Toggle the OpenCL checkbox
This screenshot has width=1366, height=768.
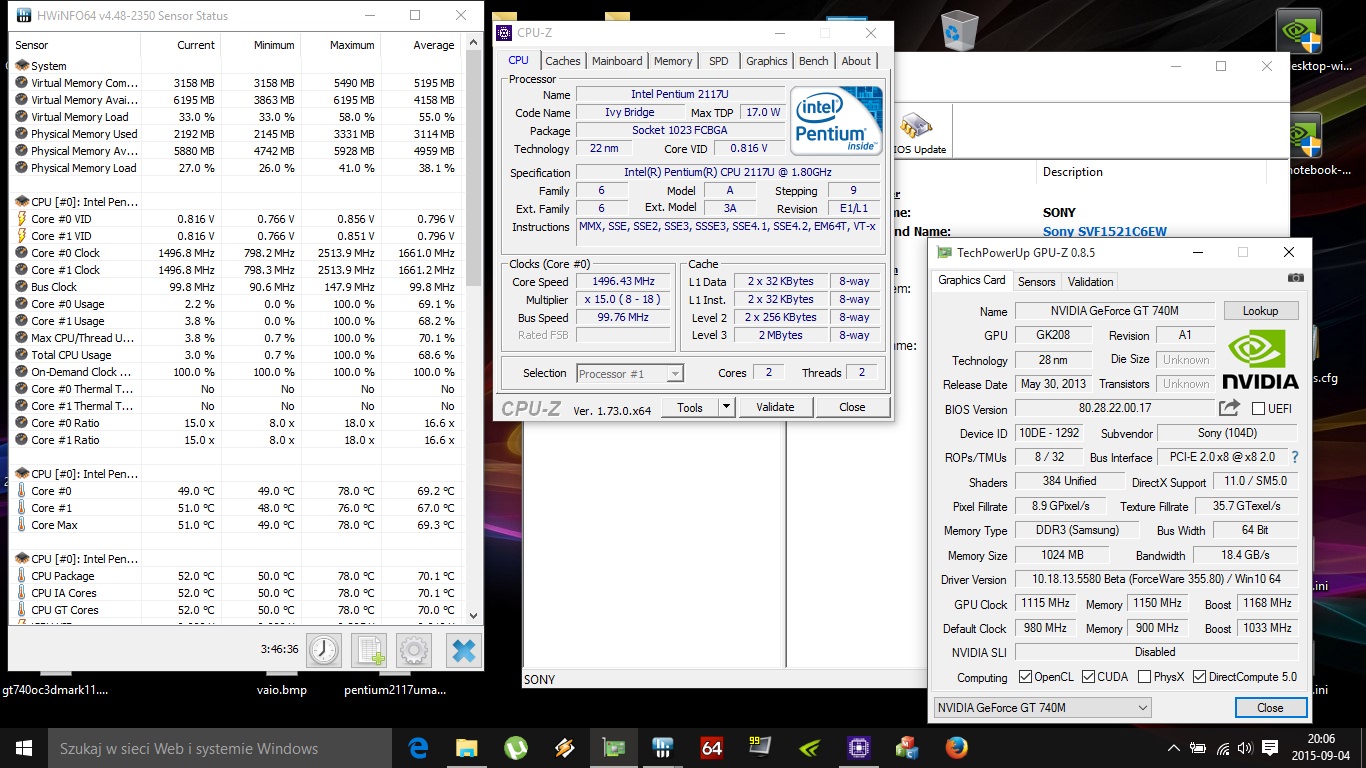1025,677
